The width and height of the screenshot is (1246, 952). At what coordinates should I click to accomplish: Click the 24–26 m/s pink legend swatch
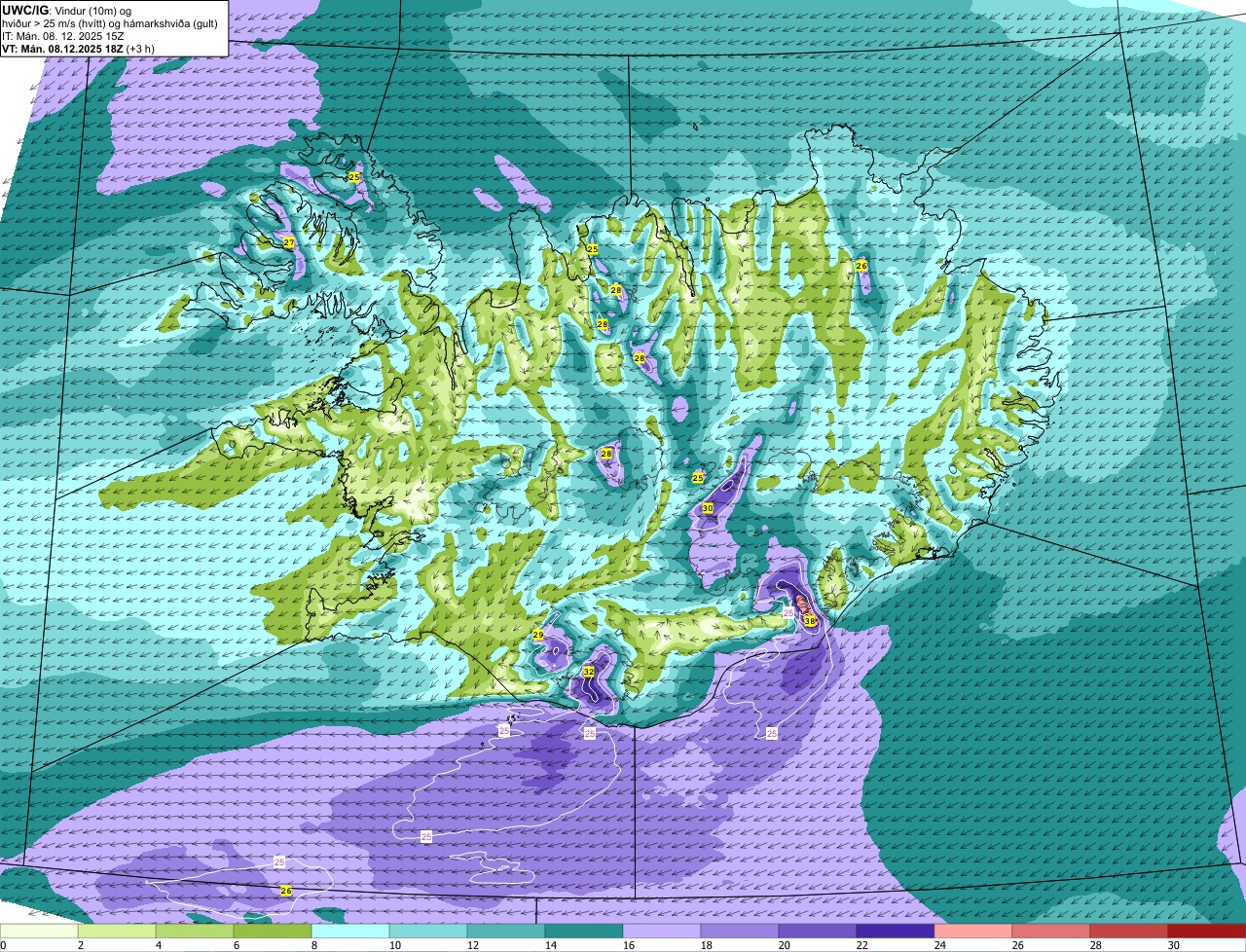[973, 931]
